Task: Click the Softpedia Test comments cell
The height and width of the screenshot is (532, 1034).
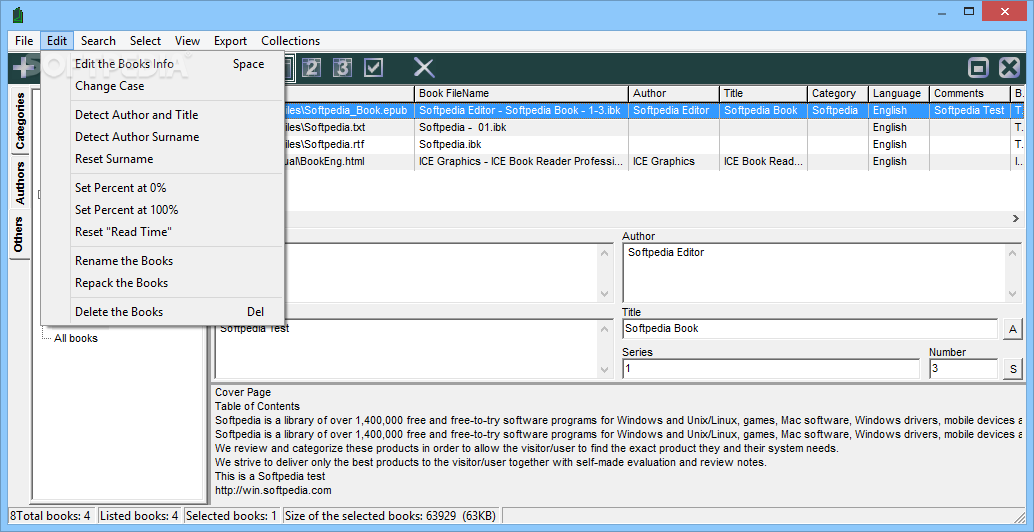Action: pos(969,110)
